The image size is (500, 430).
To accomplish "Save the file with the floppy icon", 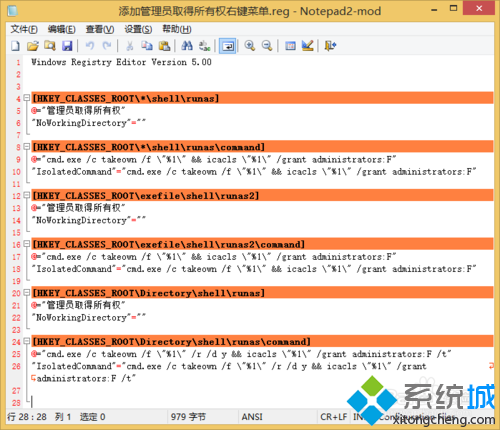I will pyautogui.click(x=67, y=46).
